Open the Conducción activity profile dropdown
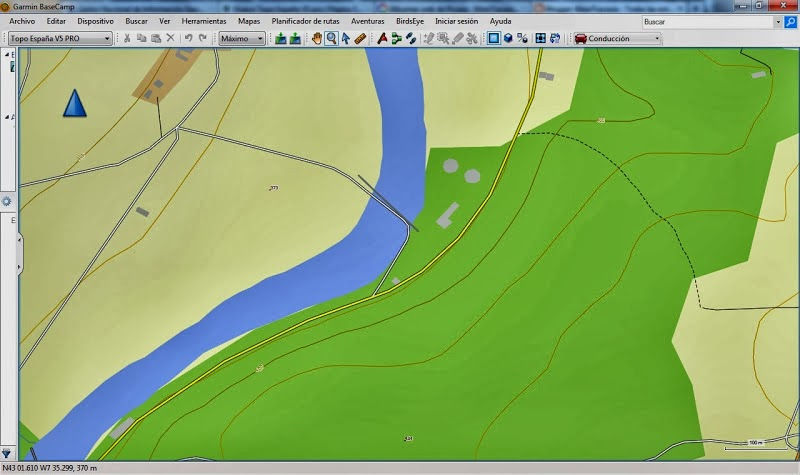Image resolution: width=800 pixels, height=475 pixels. (x=617, y=38)
